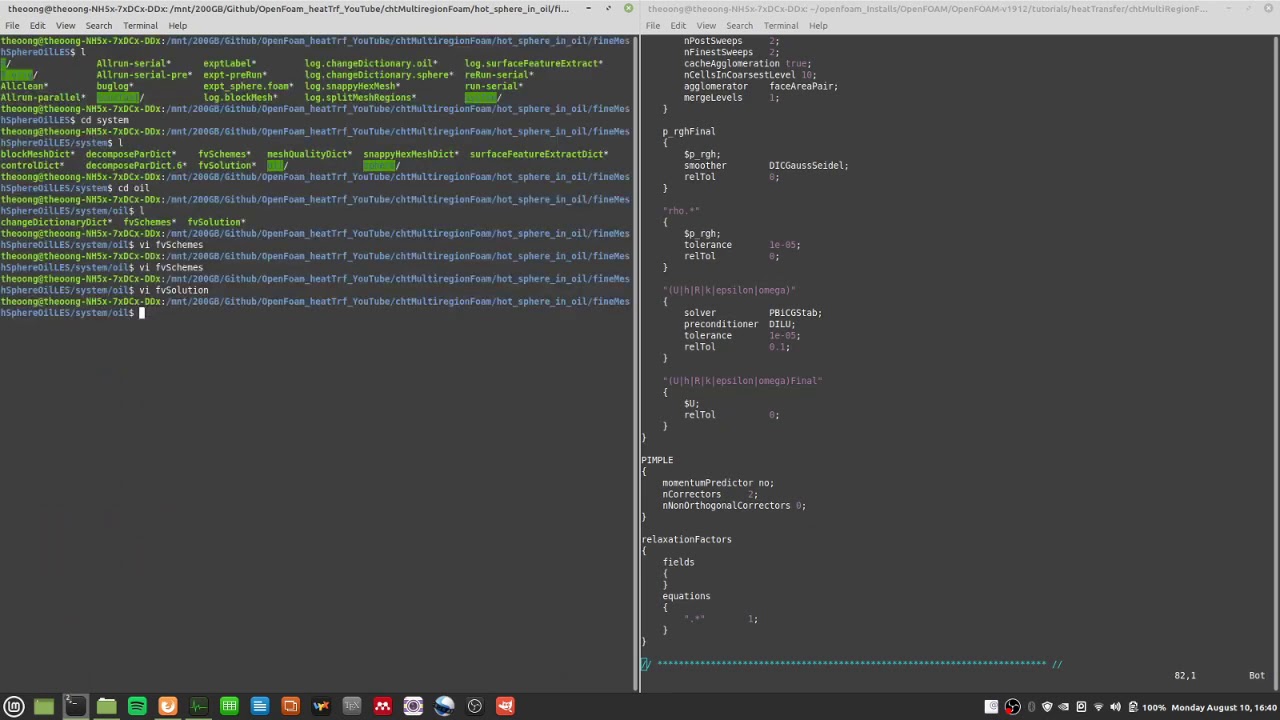Open Help menu in left terminal
This screenshot has width=1280, height=720.
point(177,25)
